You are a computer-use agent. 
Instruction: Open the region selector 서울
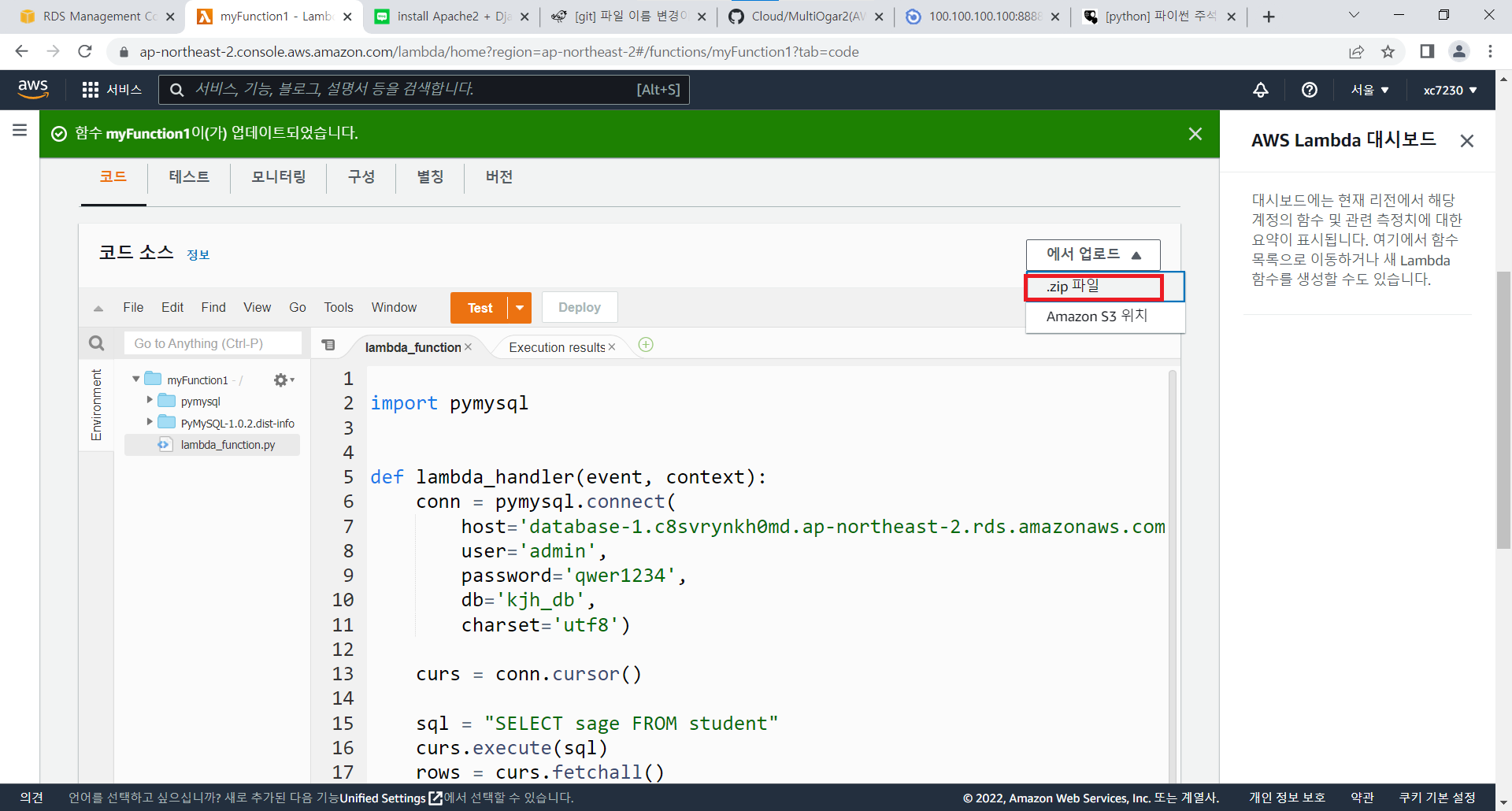tap(1370, 90)
